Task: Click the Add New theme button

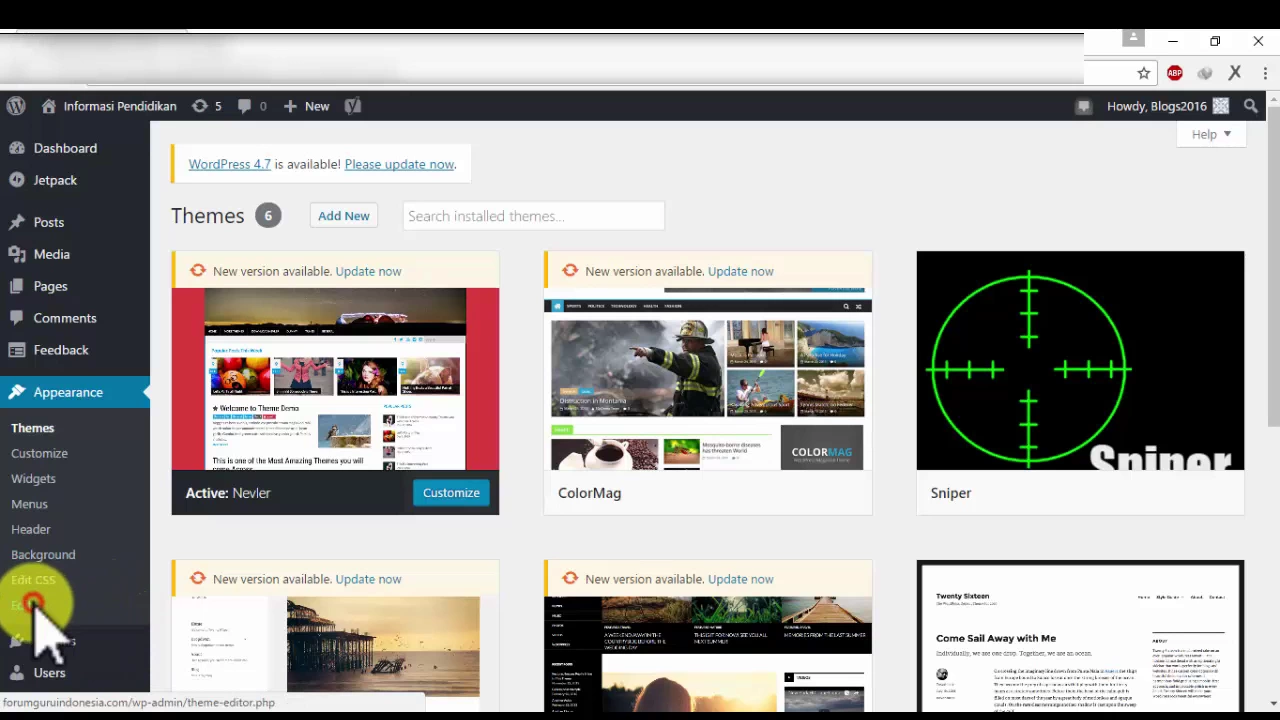Action: [343, 216]
